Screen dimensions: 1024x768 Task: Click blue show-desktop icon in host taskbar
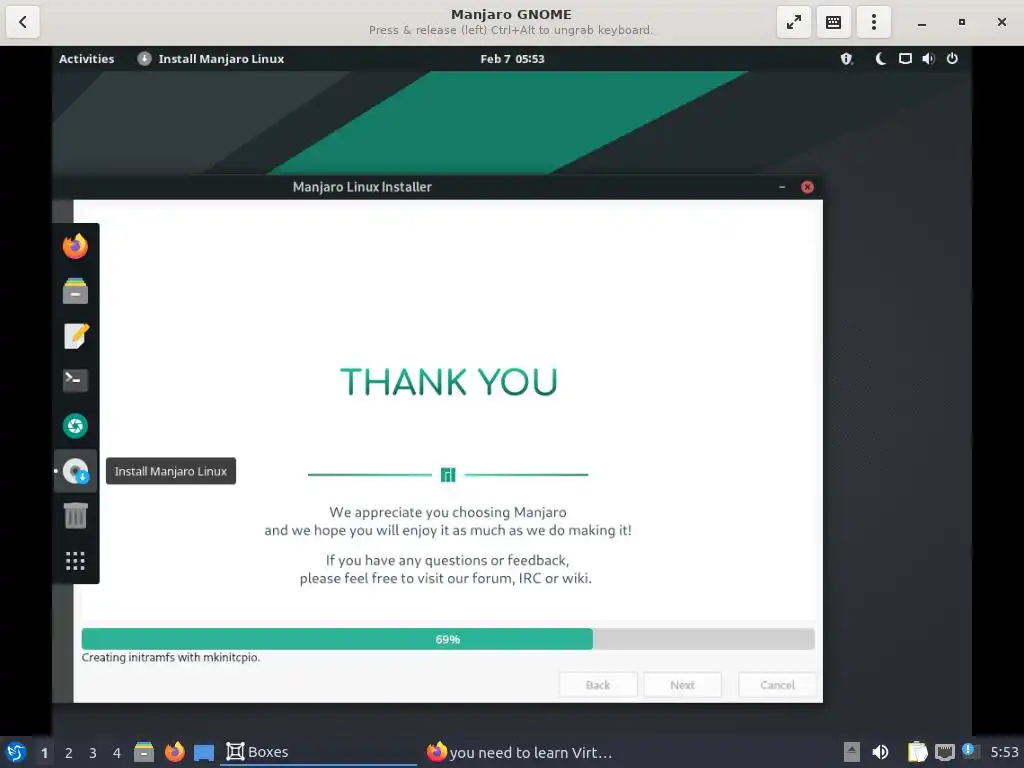204,752
